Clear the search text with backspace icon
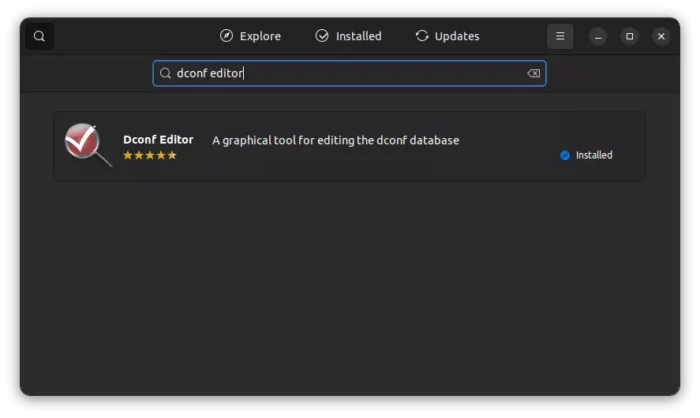 (x=533, y=73)
